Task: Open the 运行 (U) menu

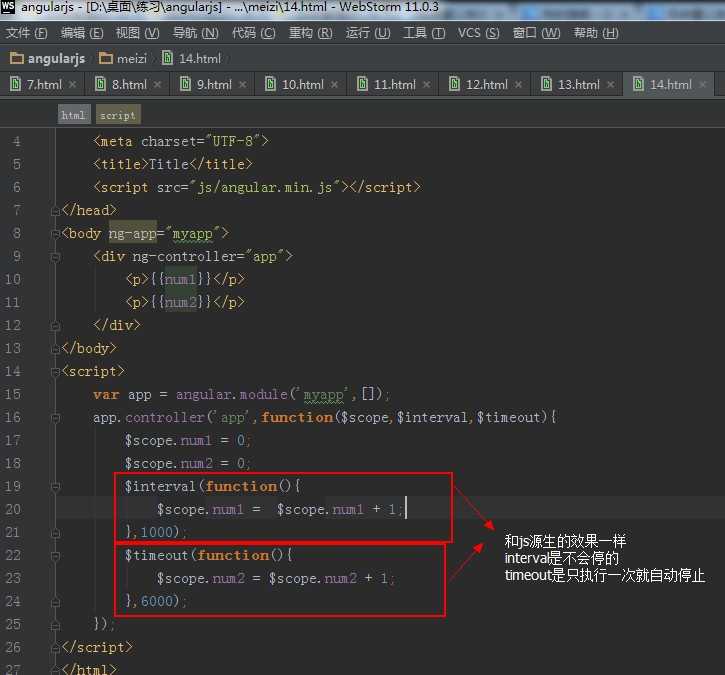Action: [368, 33]
